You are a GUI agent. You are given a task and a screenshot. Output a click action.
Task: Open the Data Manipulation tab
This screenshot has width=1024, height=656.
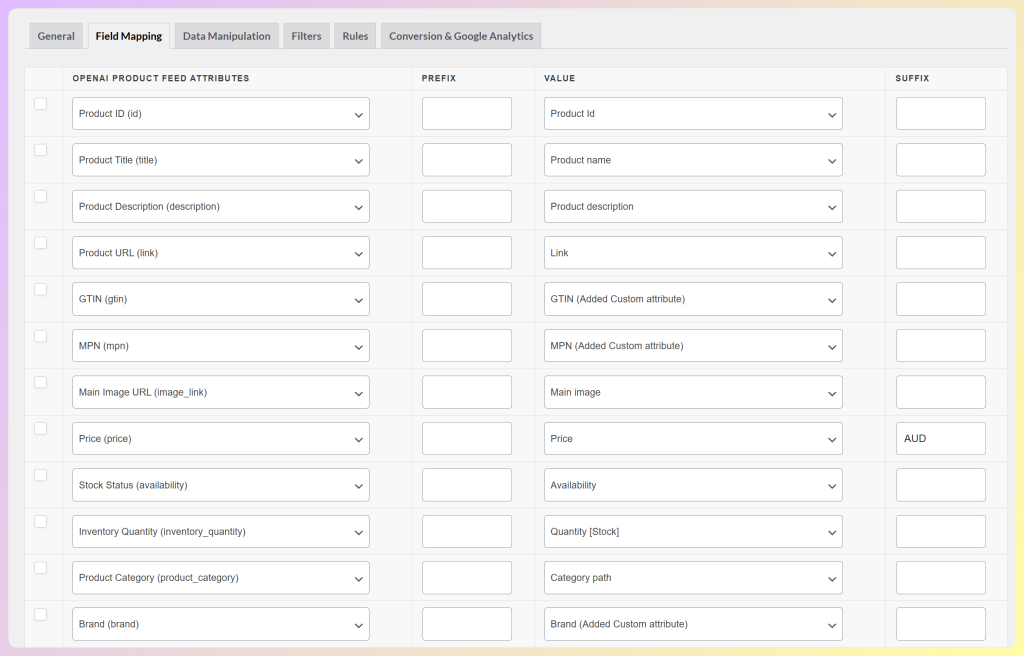click(x=226, y=35)
